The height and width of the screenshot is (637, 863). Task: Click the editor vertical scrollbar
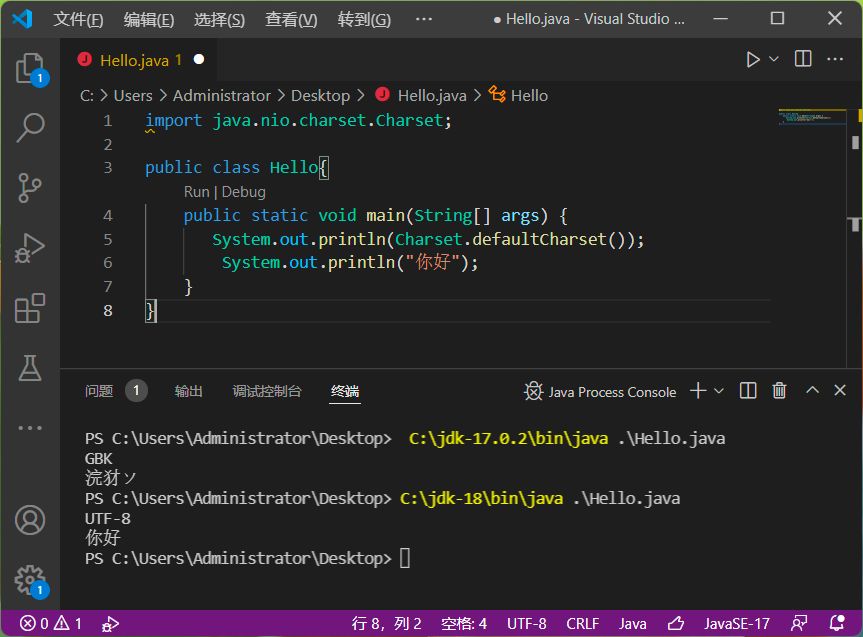click(x=855, y=237)
